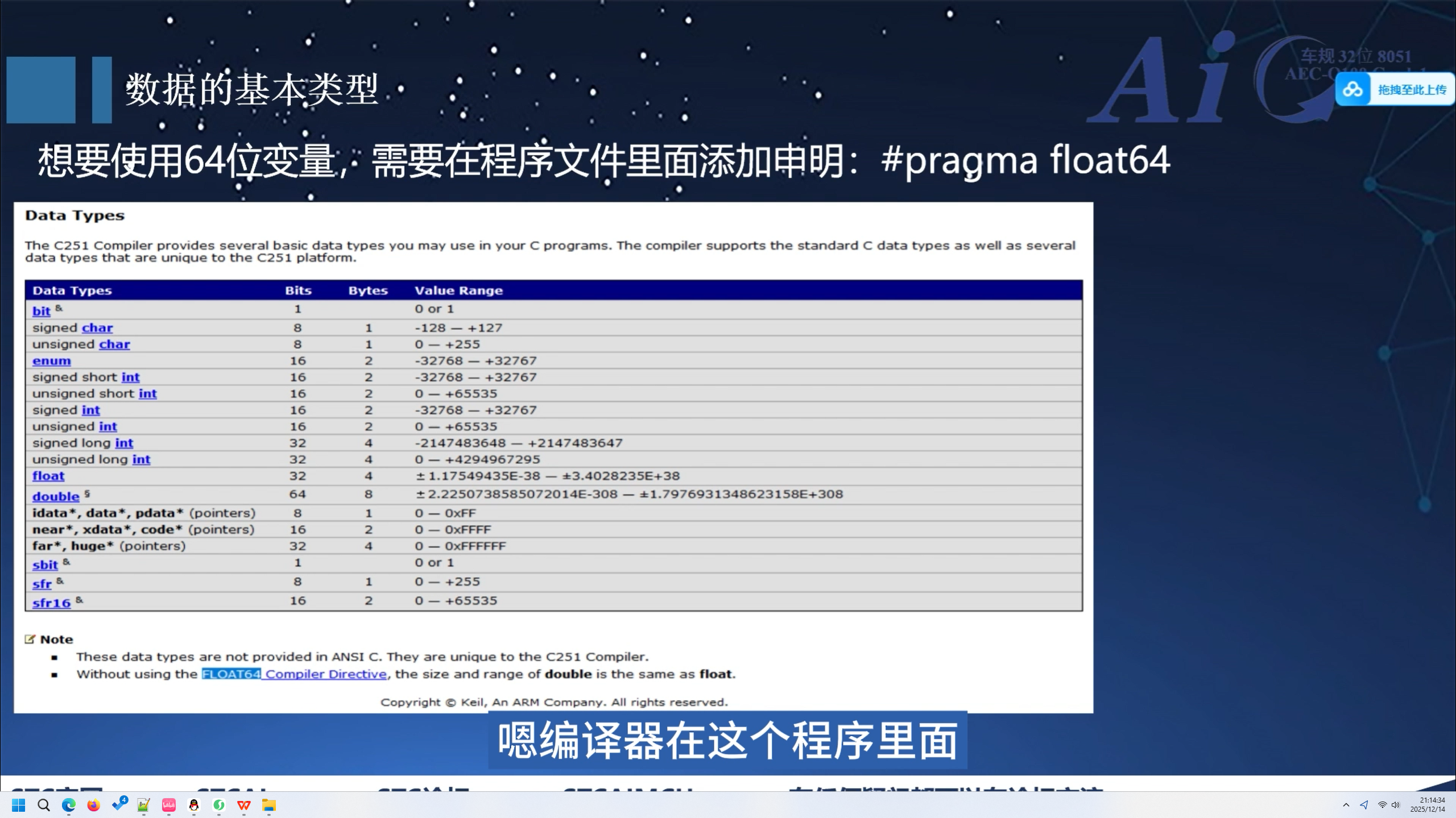
Task: Open the bilibili app from the taskbar
Action: (168, 805)
